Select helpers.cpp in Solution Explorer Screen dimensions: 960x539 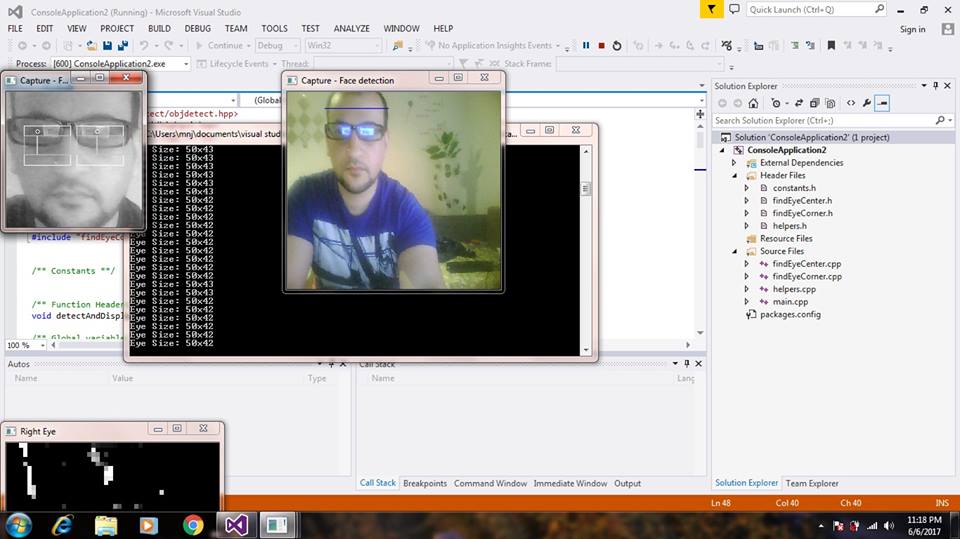coord(793,289)
